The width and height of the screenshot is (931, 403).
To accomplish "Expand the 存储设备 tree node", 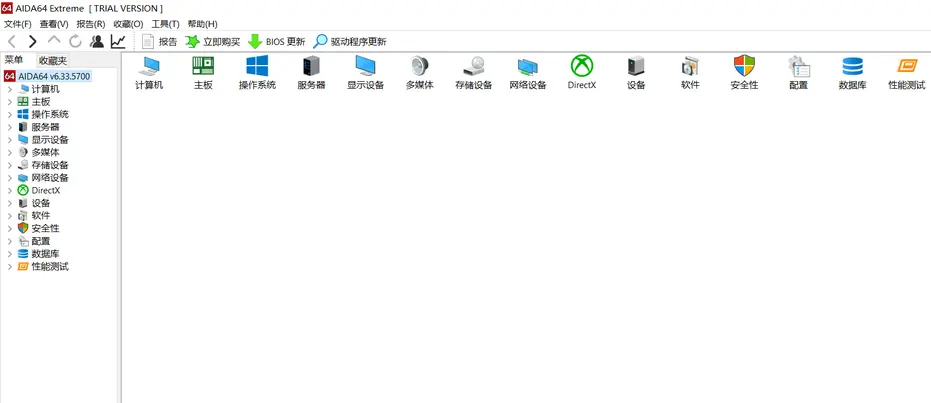I will 10,165.
